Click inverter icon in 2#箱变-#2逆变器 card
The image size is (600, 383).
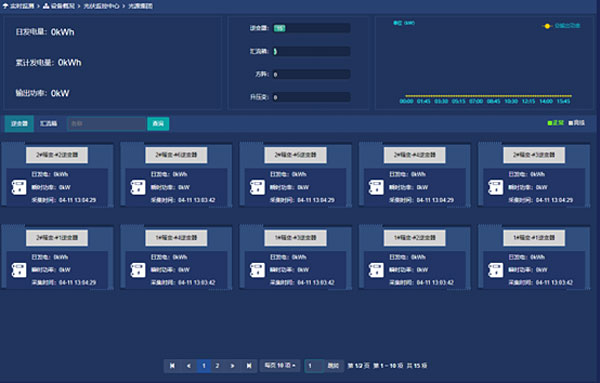(x=19, y=187)
